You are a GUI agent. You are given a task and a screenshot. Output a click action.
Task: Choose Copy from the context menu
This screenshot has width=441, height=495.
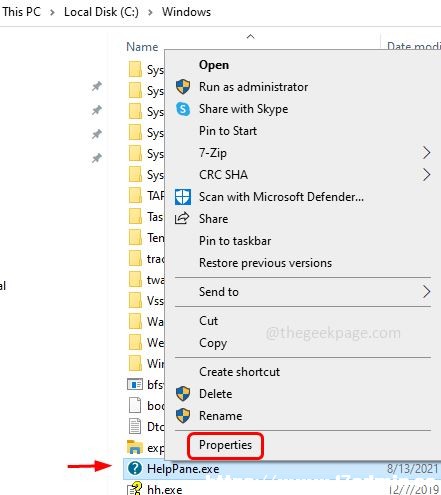(x=213, y=343)
